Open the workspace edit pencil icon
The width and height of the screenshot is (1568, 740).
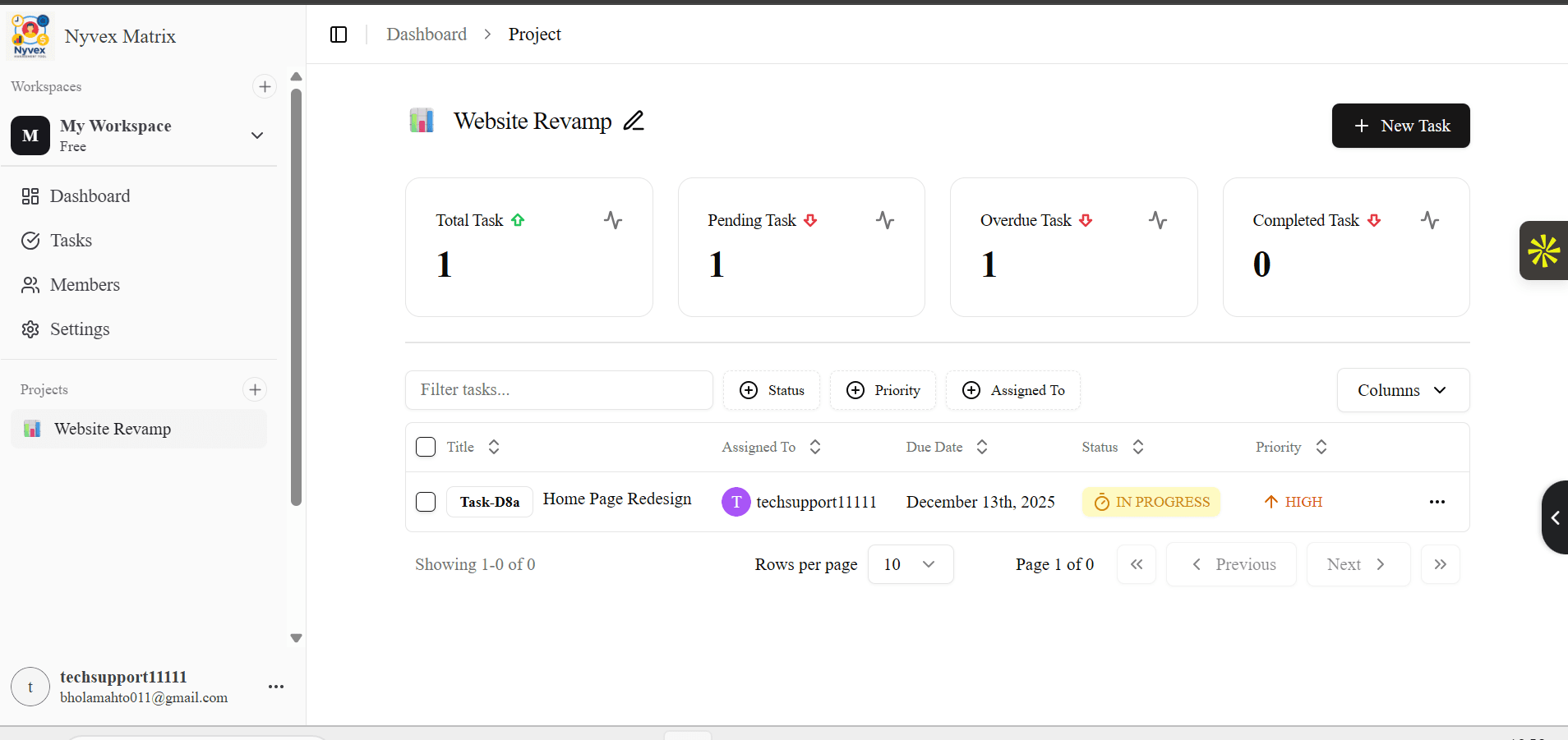coord(632,120)
